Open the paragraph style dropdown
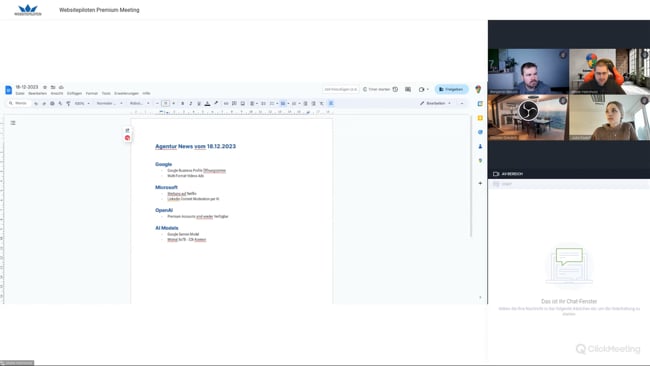 [109, 103]
